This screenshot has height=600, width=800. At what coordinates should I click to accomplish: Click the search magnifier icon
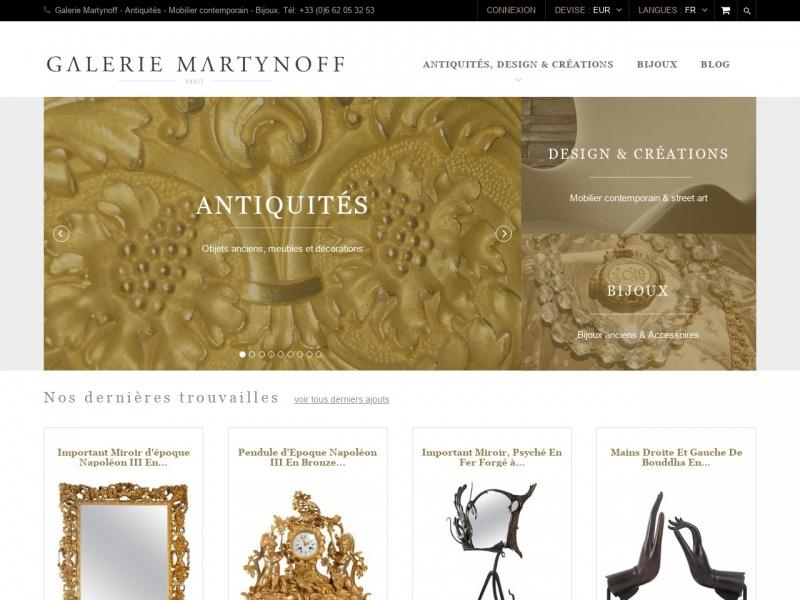(x=747, y=11)
